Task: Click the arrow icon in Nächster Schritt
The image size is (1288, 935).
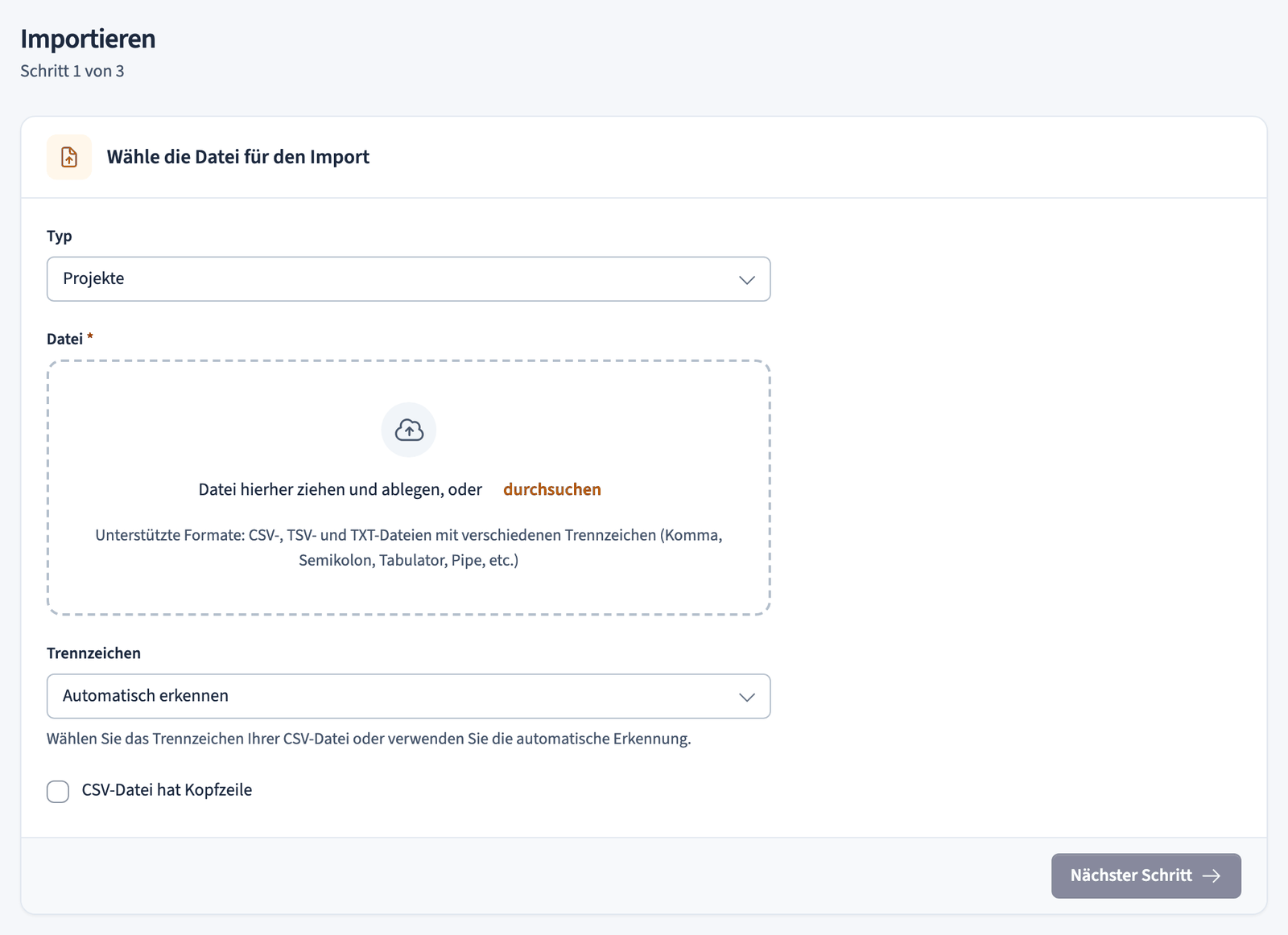Action: [x=1212, y=875]
